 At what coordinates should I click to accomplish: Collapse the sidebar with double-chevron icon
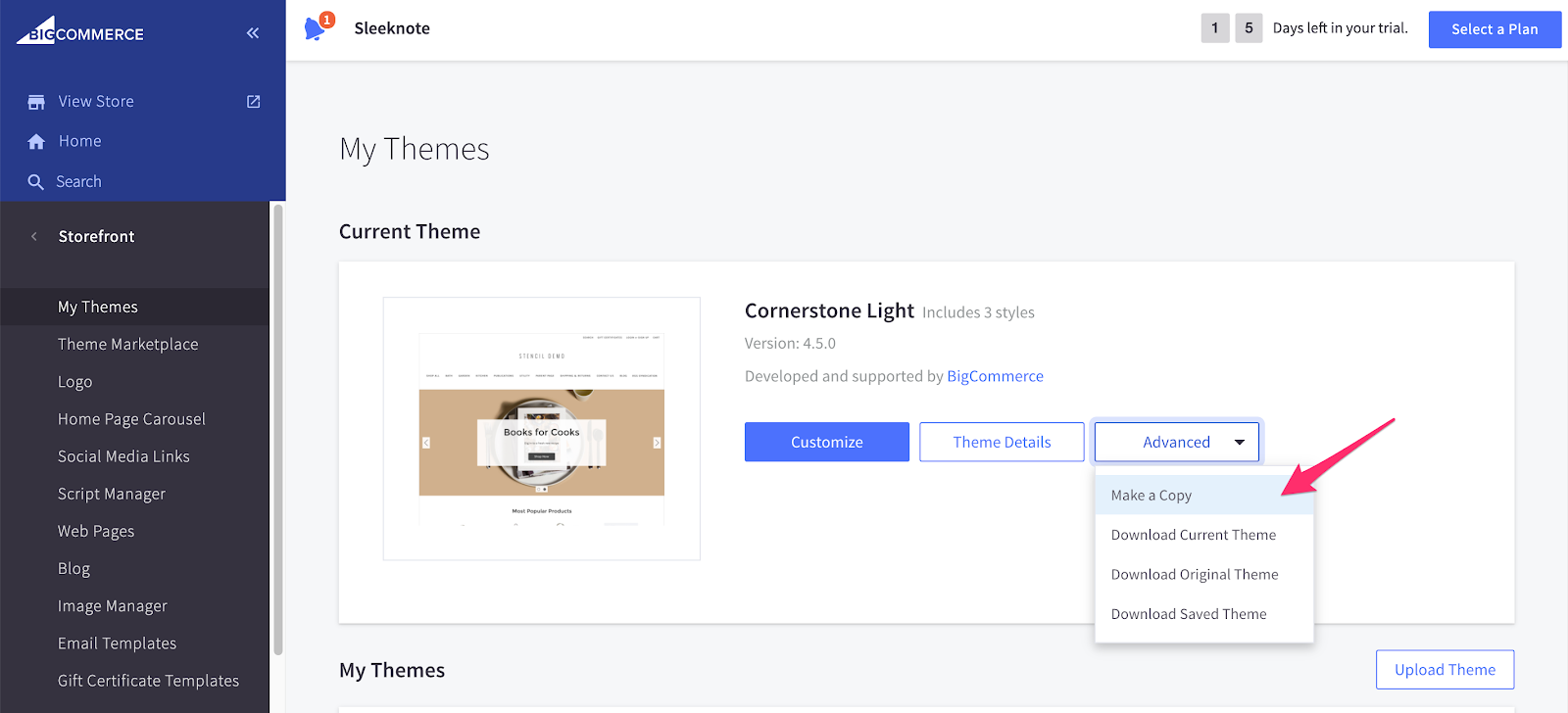(253, 33)
